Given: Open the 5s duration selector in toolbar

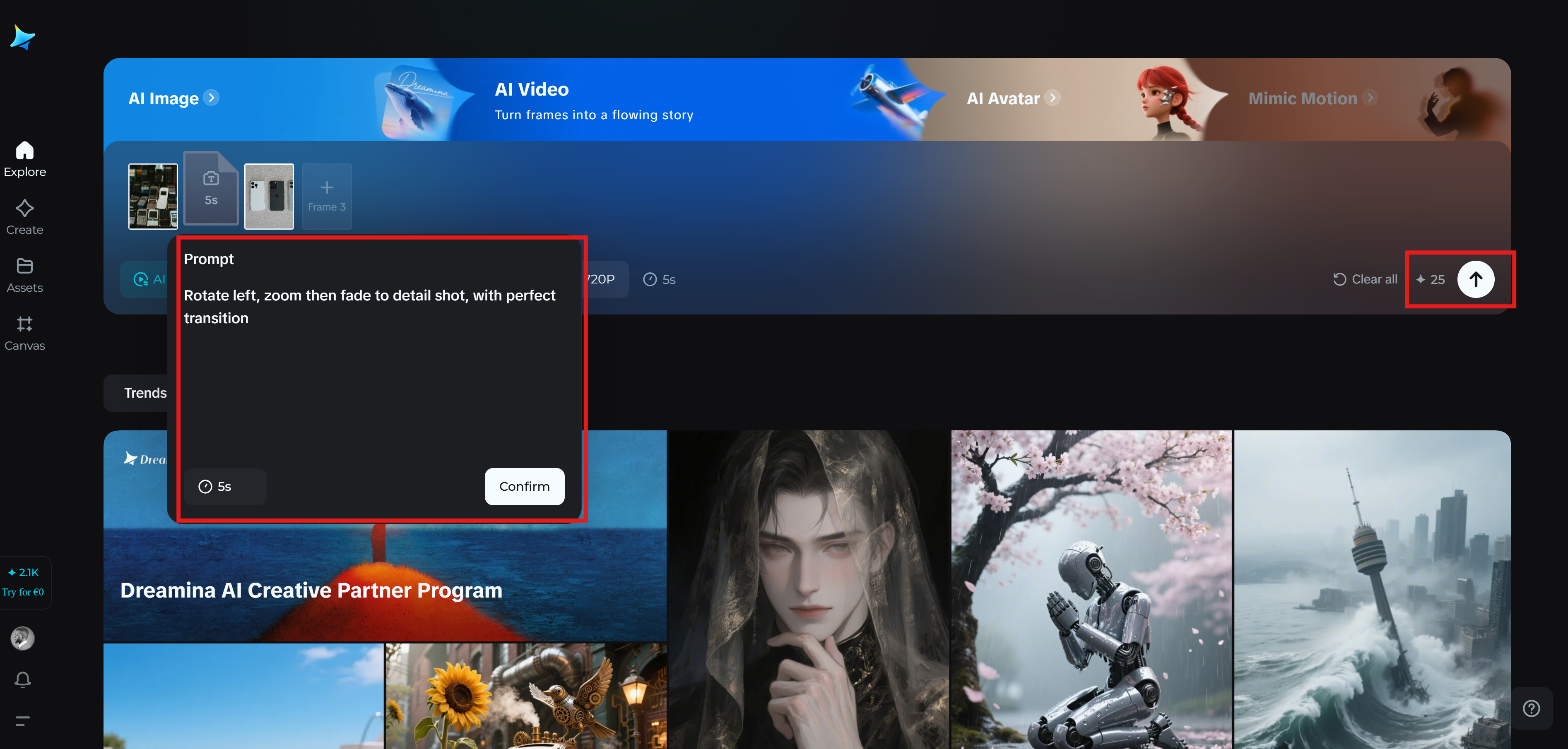Looking at the screenshot, I should point(660,279).
